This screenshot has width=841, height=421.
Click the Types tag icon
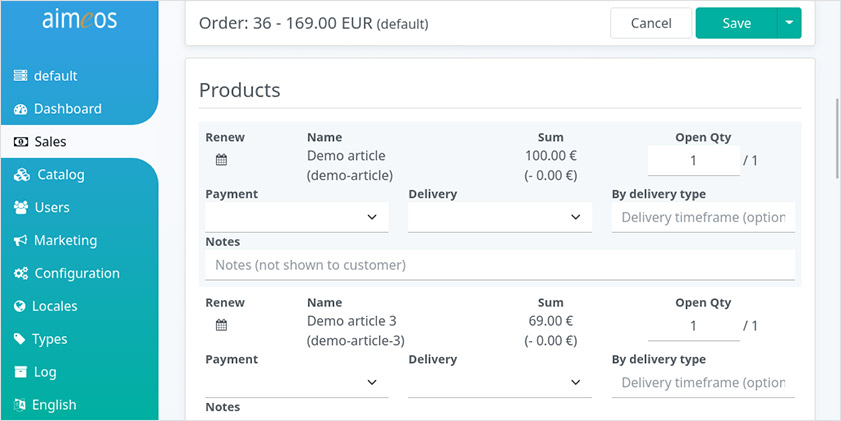[20, 339]
